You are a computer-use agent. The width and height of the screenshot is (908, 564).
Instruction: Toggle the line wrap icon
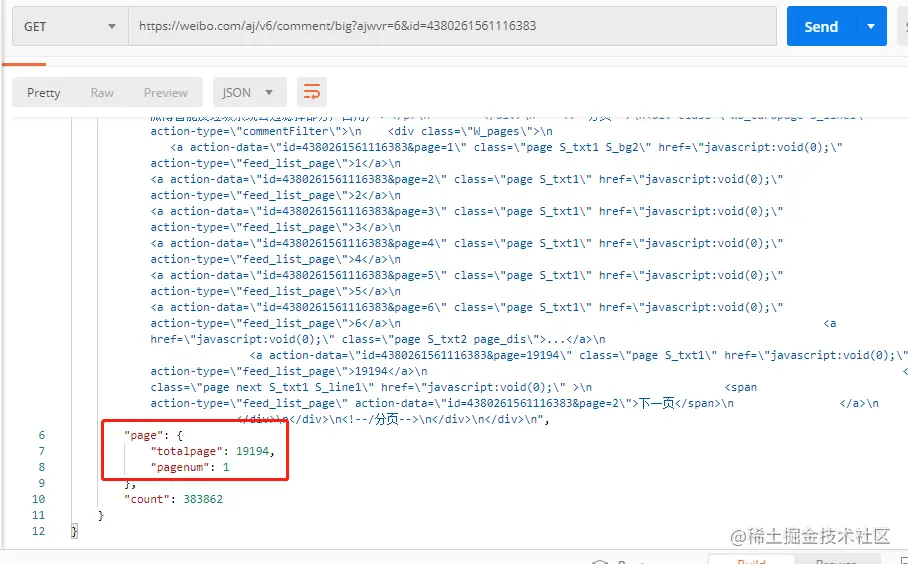click(x=312, y=93)
